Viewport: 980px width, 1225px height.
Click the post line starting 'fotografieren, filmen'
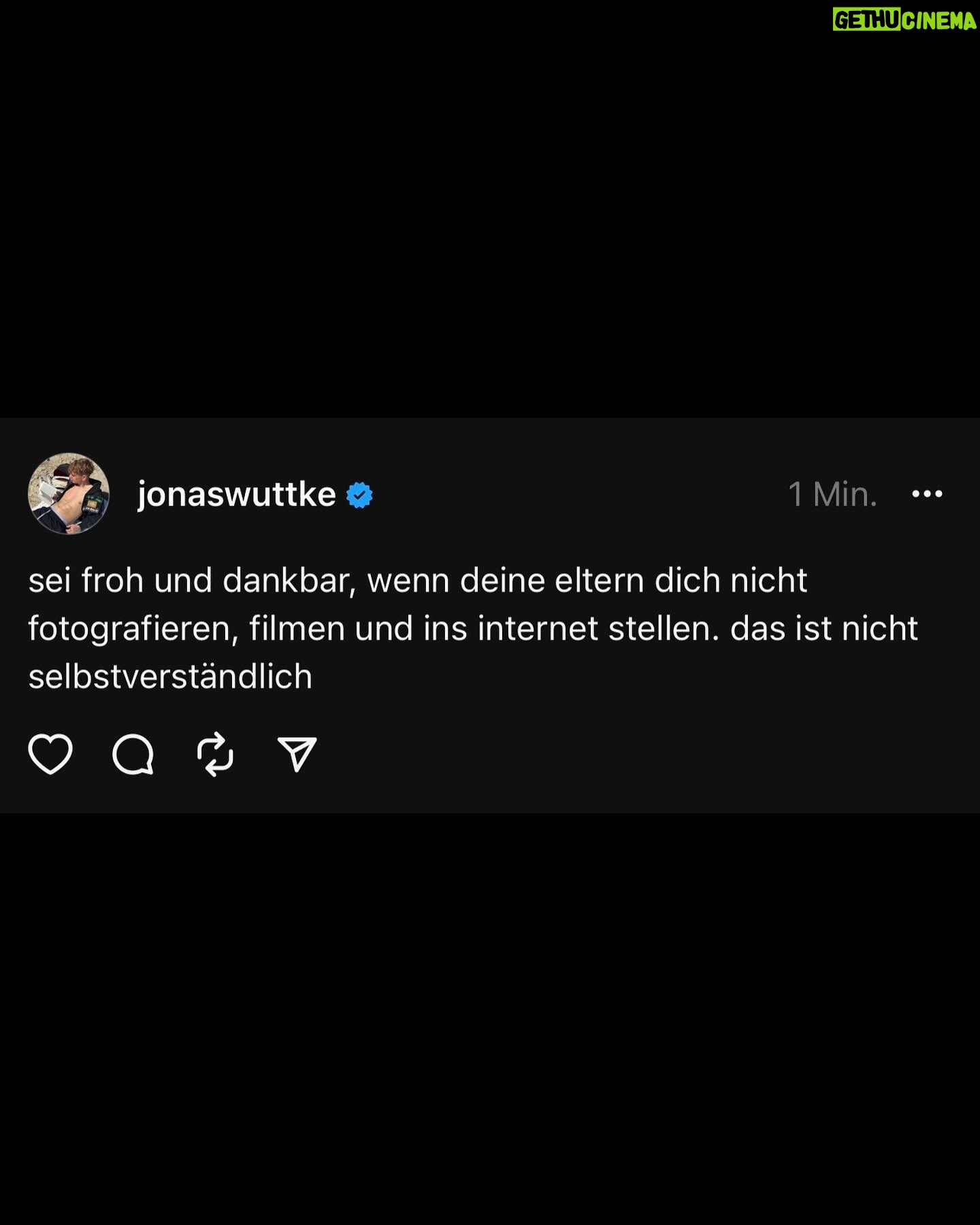tap(473, 629)
